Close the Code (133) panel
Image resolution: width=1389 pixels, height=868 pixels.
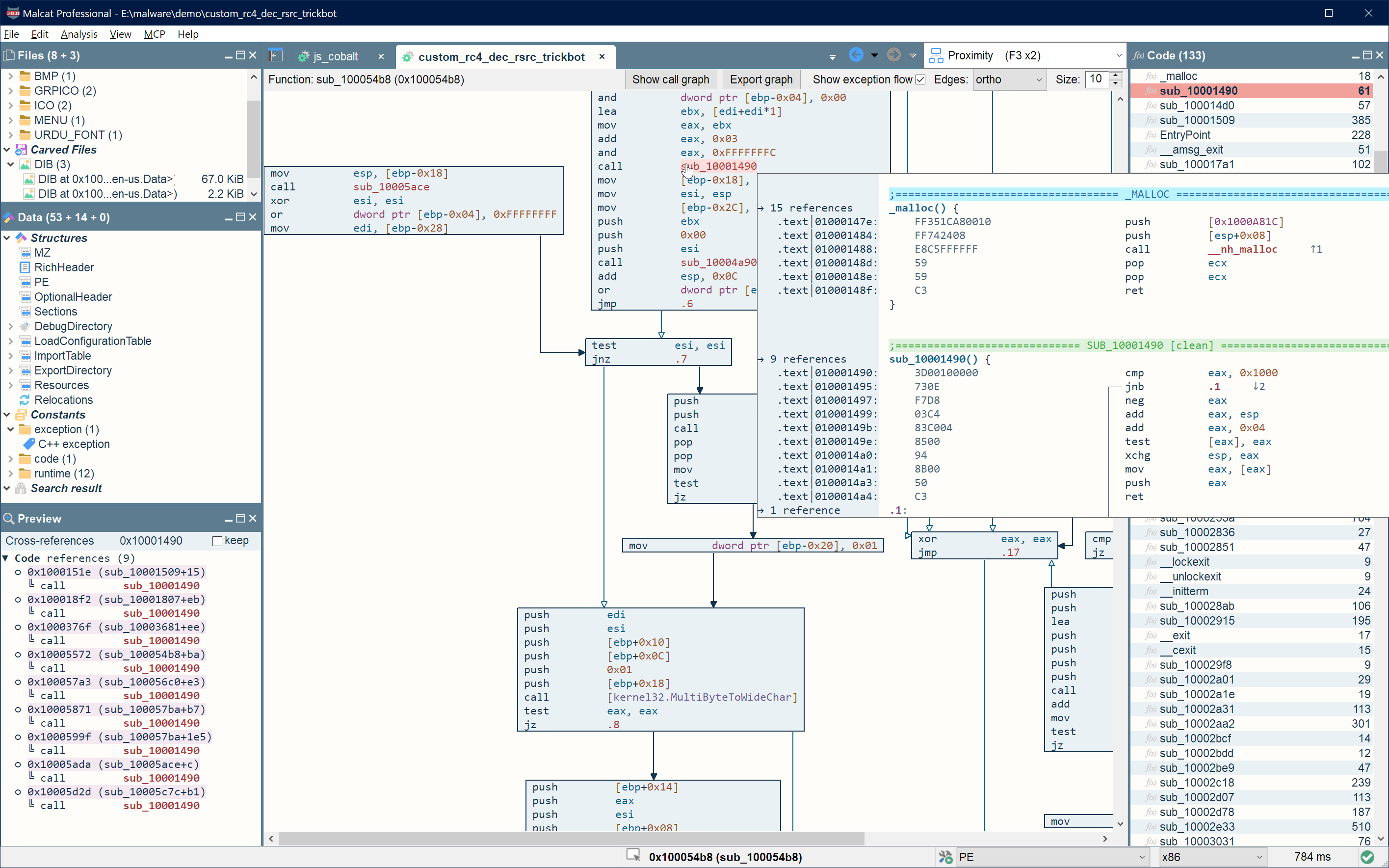[1380, 55]
